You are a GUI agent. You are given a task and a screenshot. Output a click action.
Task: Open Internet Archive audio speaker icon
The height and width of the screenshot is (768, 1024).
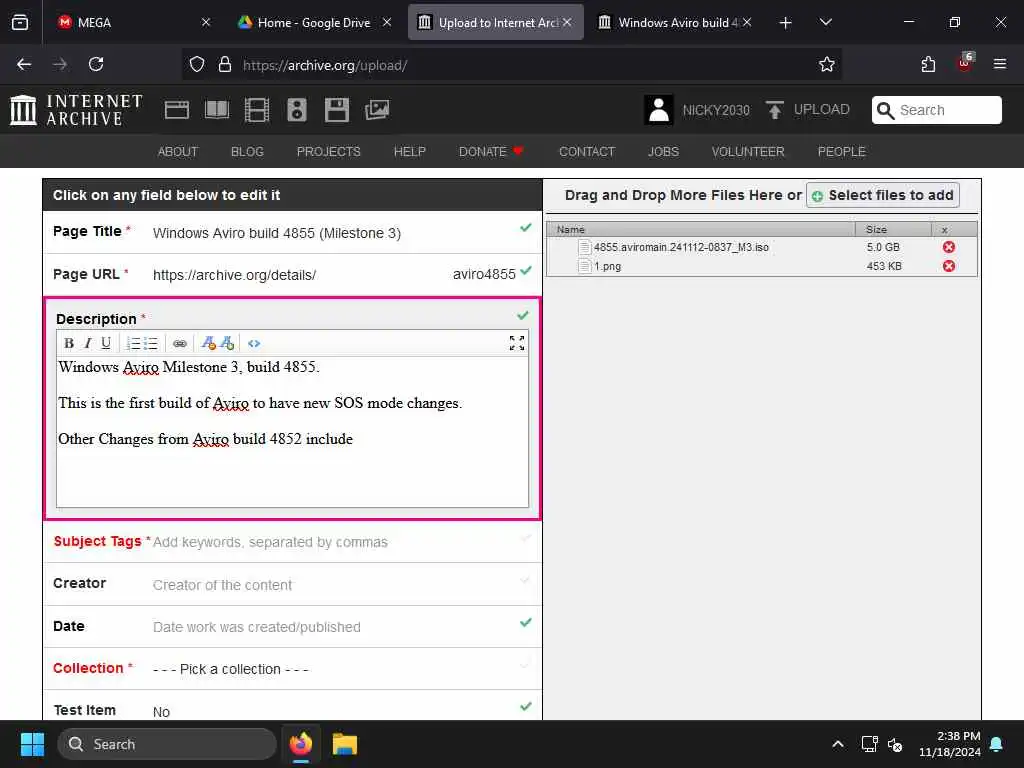(x=296, y=110)
